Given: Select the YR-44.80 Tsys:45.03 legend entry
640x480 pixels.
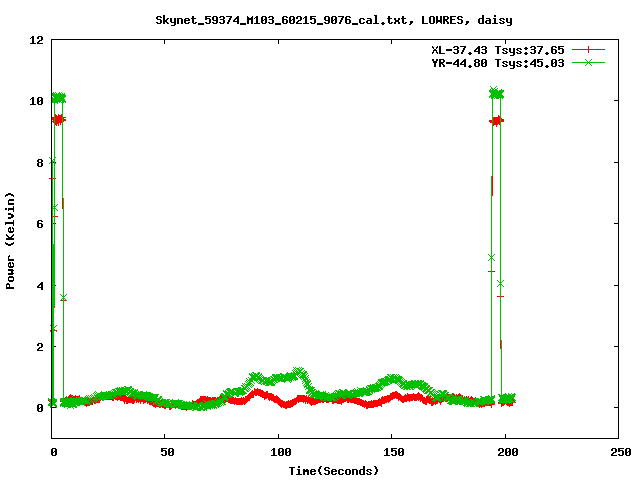Looking at the screenshot, I should coord(498,63).
